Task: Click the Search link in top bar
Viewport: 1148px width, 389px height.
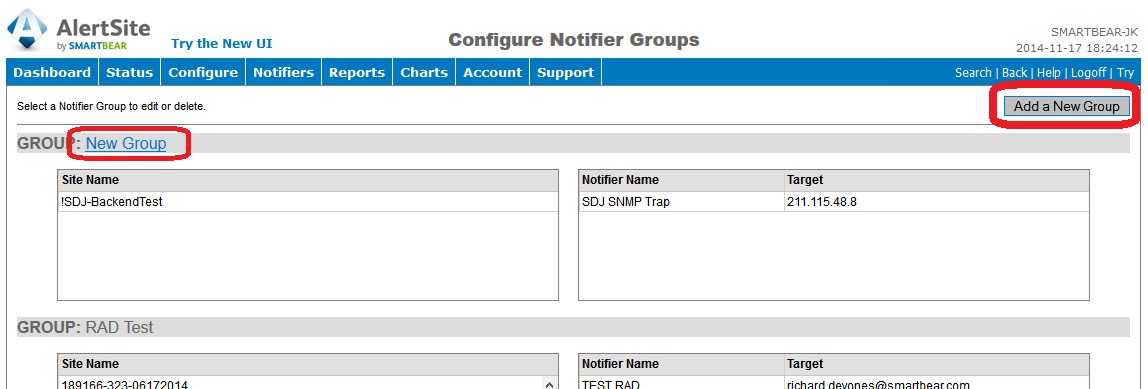Action: pos(973,73)
